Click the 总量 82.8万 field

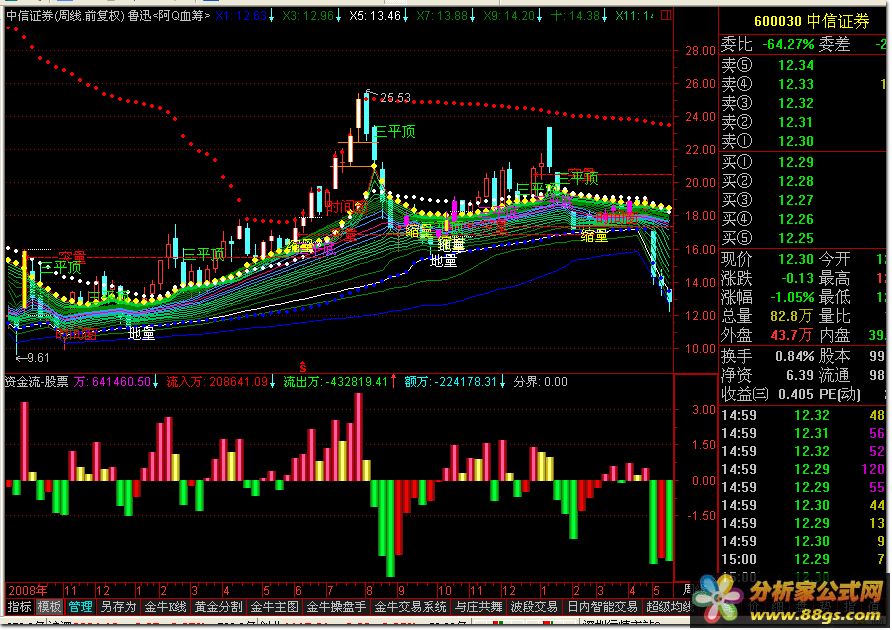[x=768, y=316]
